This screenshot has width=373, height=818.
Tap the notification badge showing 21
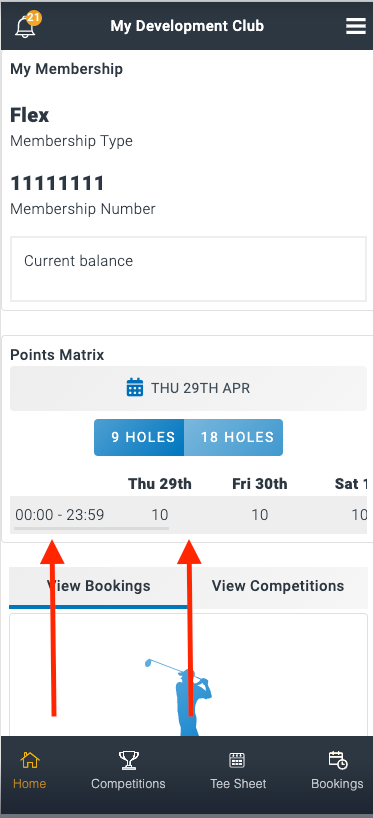coord(34,18)
